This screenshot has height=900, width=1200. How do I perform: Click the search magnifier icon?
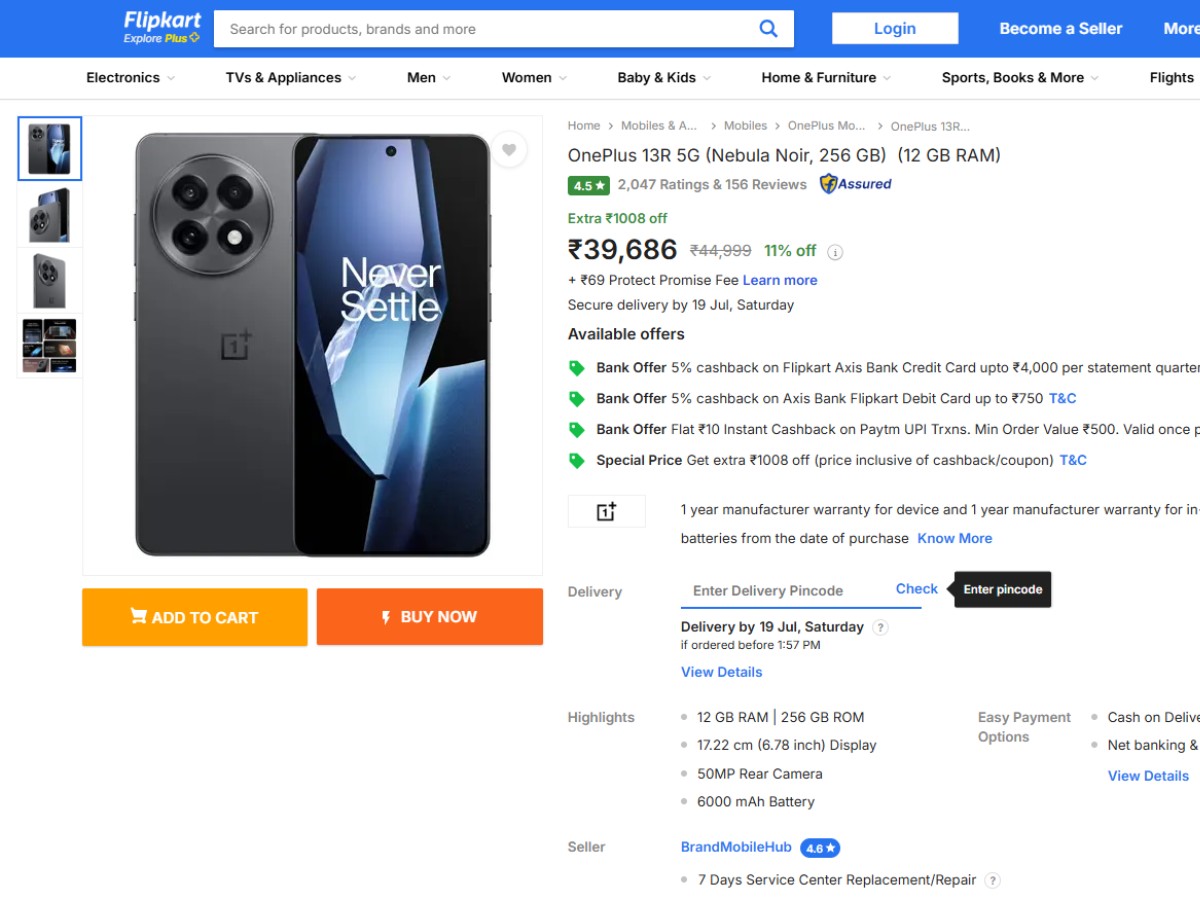click(768, 29)
